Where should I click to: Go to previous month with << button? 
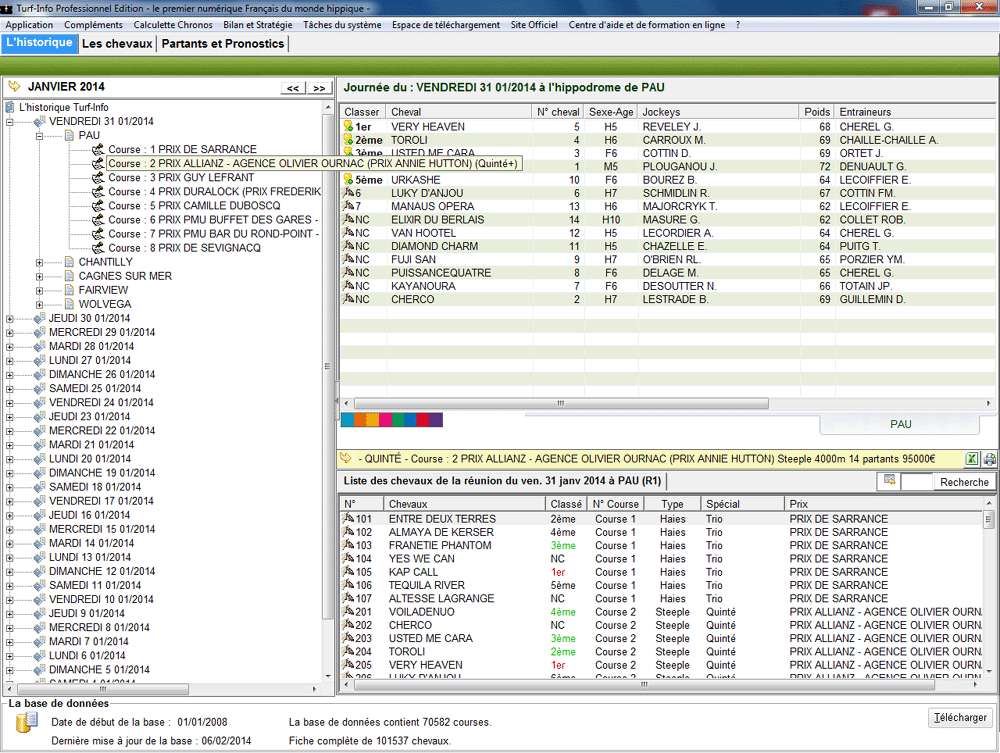pyautogui.click(x=293, y=88)
